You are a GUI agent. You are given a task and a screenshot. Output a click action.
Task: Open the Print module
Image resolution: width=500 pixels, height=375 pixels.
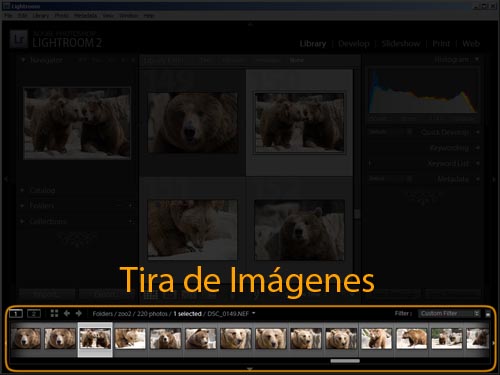[x=441, y=44]
